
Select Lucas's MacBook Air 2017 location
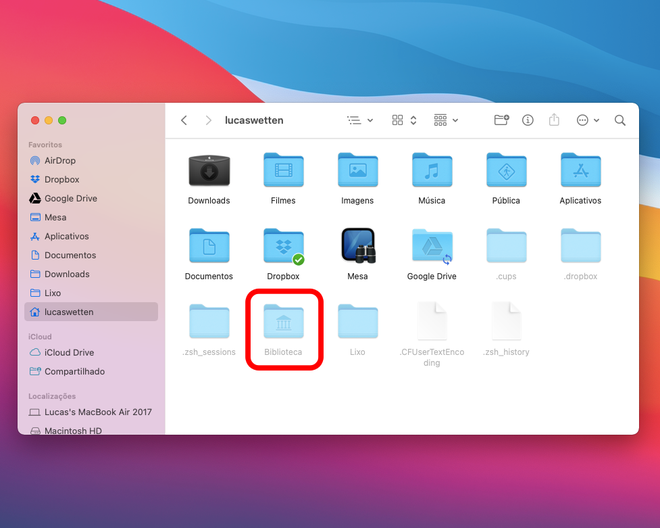tap(91, 412)
